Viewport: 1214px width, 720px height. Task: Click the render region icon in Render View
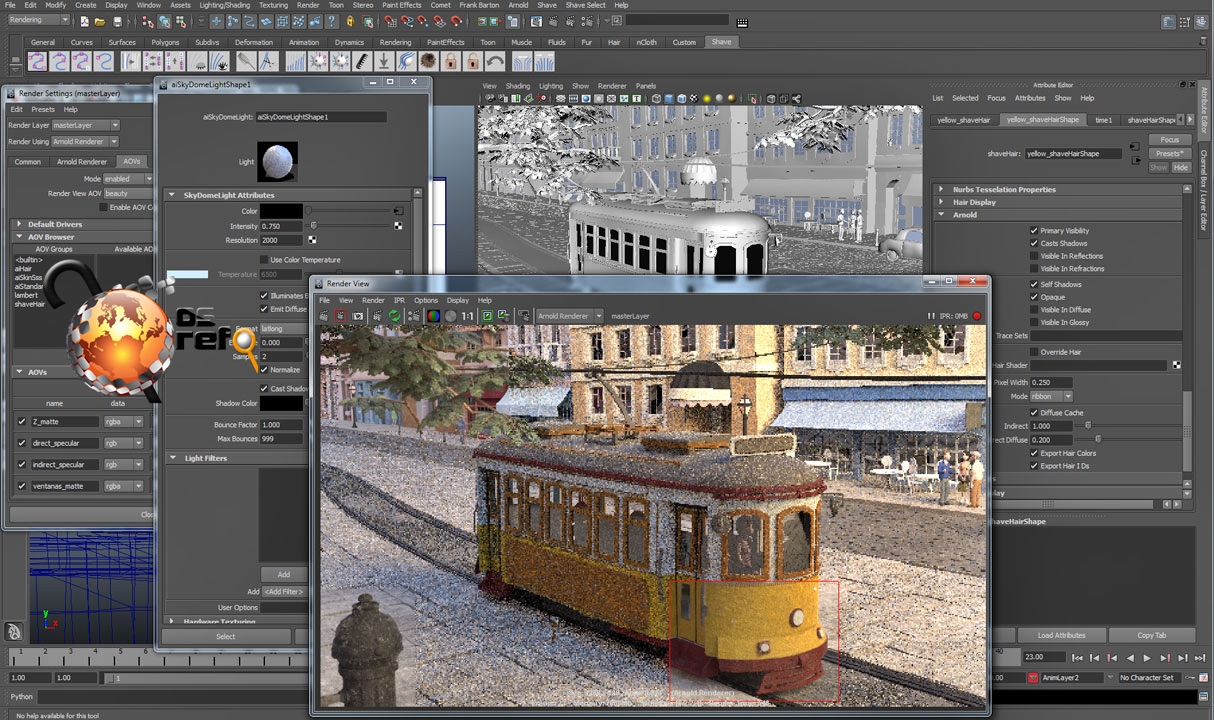click(x=341, y=316)
